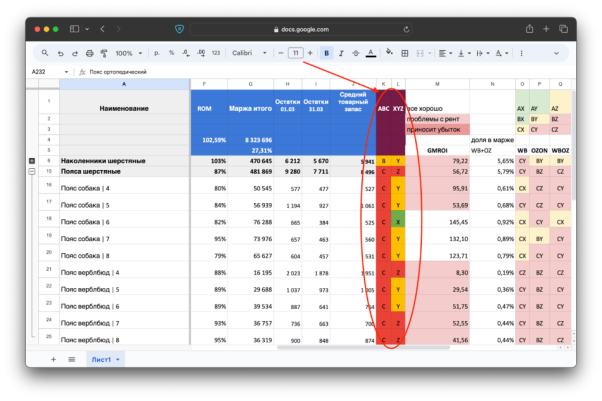Open text rotation dropdown
The image size is (602, 401).
click(x=501, y=53)
